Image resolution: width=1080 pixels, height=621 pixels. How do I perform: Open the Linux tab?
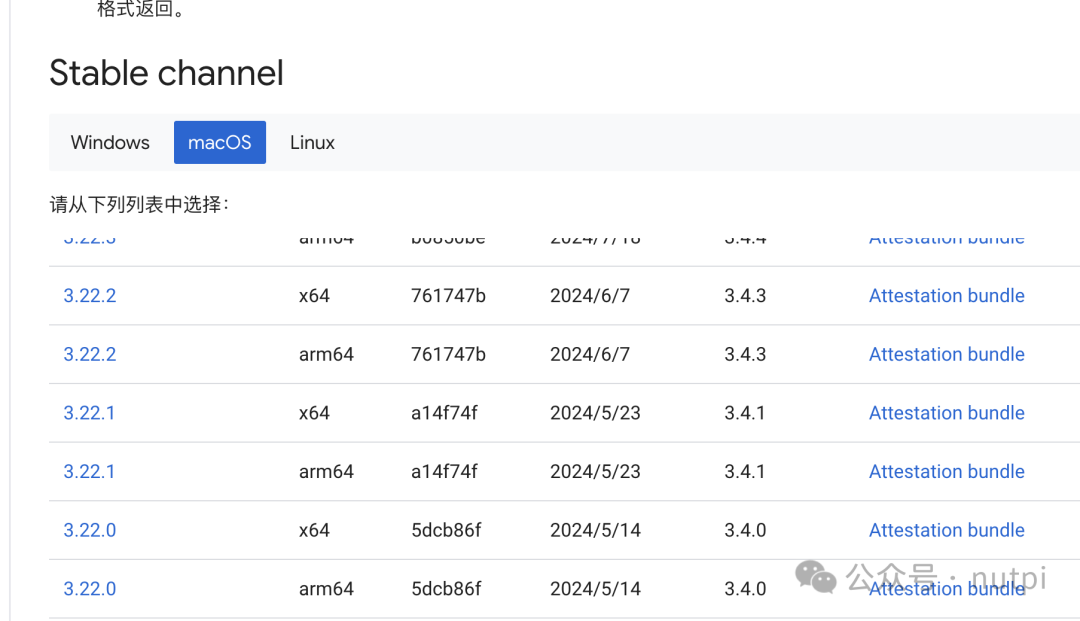click(312, 142)
